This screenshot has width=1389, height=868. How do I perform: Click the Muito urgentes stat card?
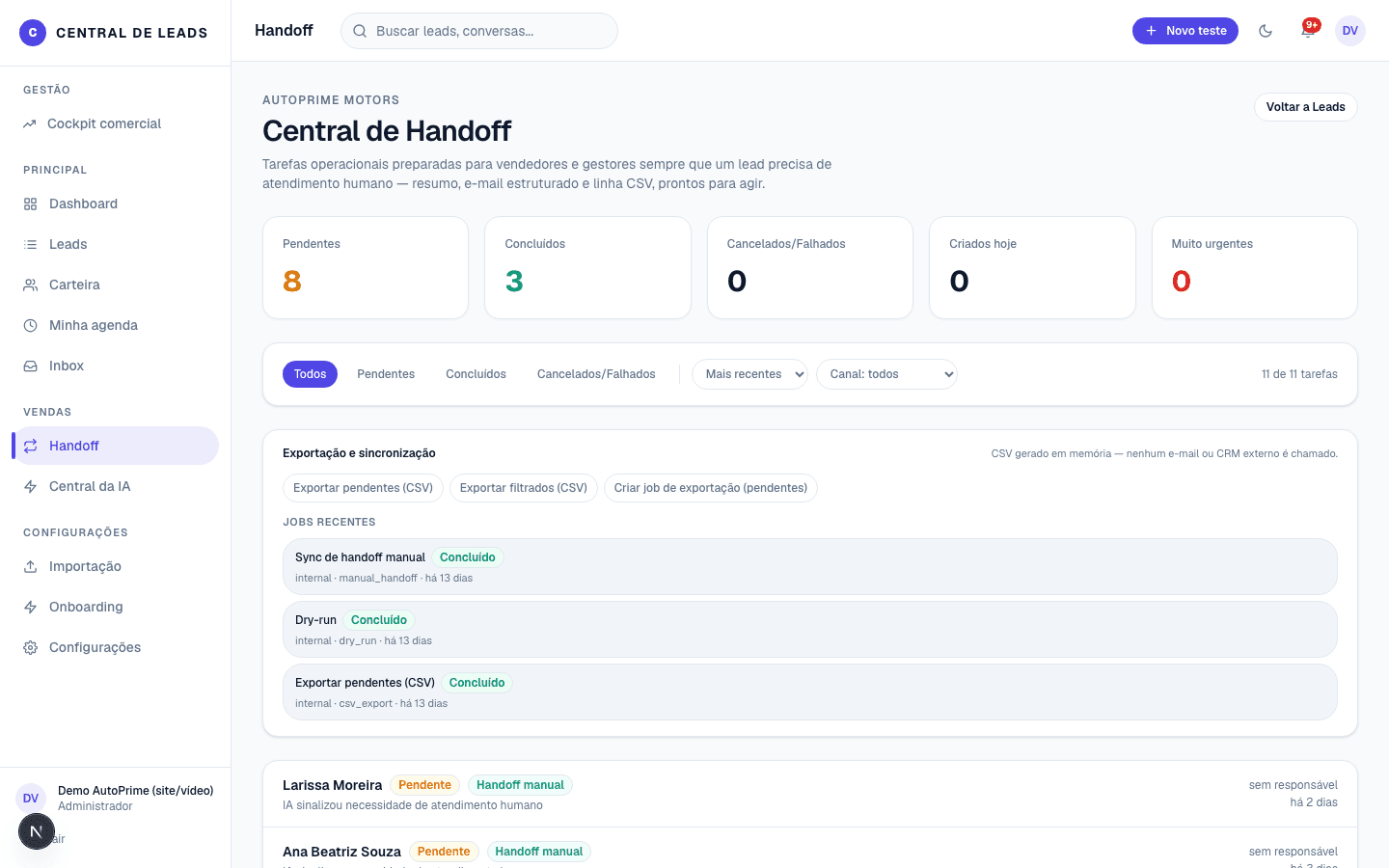(1255, 268)
